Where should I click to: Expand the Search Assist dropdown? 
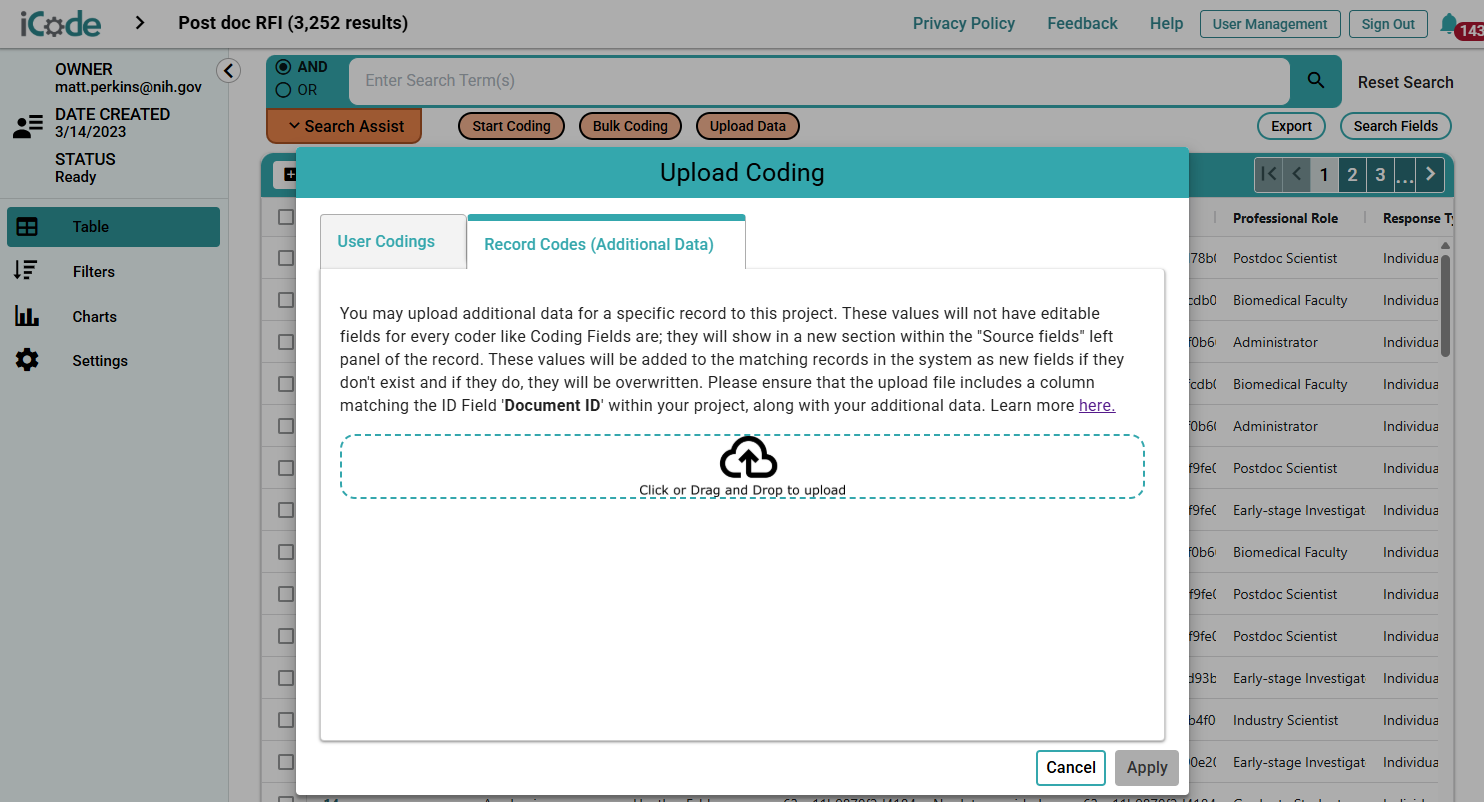pyautogui.click(x=344, y=126)
